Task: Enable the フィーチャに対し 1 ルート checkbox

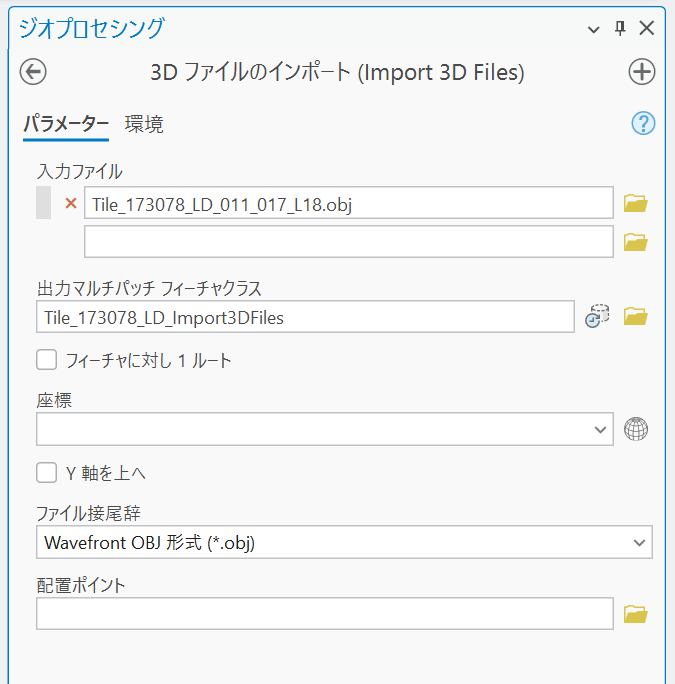Action: pyautogui.click(x=46, y=360)
